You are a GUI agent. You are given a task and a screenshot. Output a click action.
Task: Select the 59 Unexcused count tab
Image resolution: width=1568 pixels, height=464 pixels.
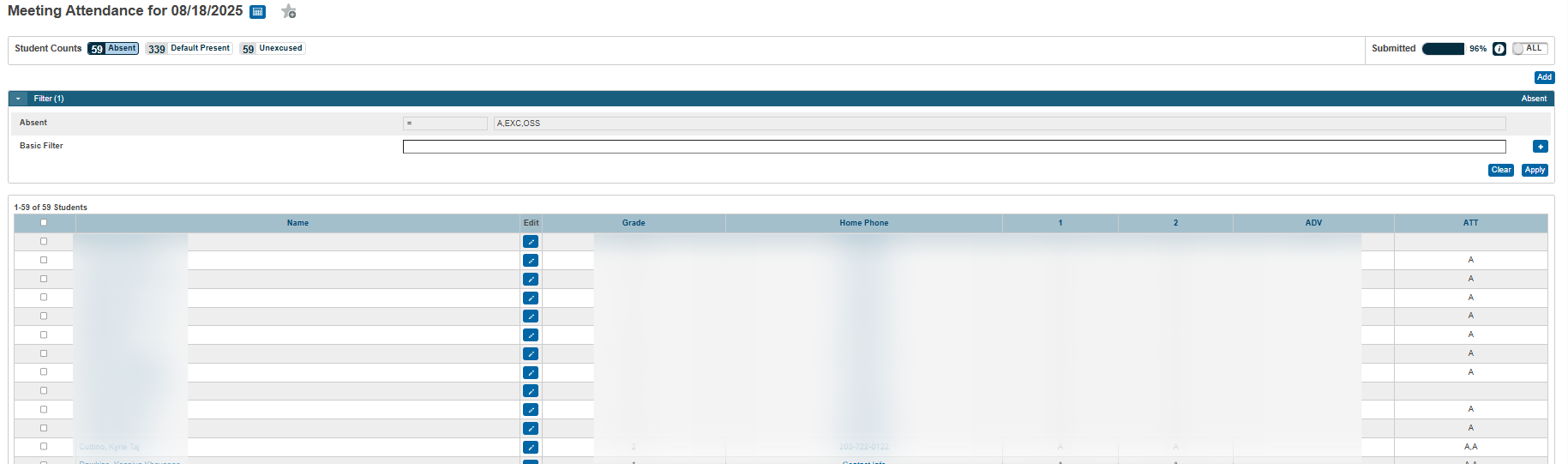(273, 49)
